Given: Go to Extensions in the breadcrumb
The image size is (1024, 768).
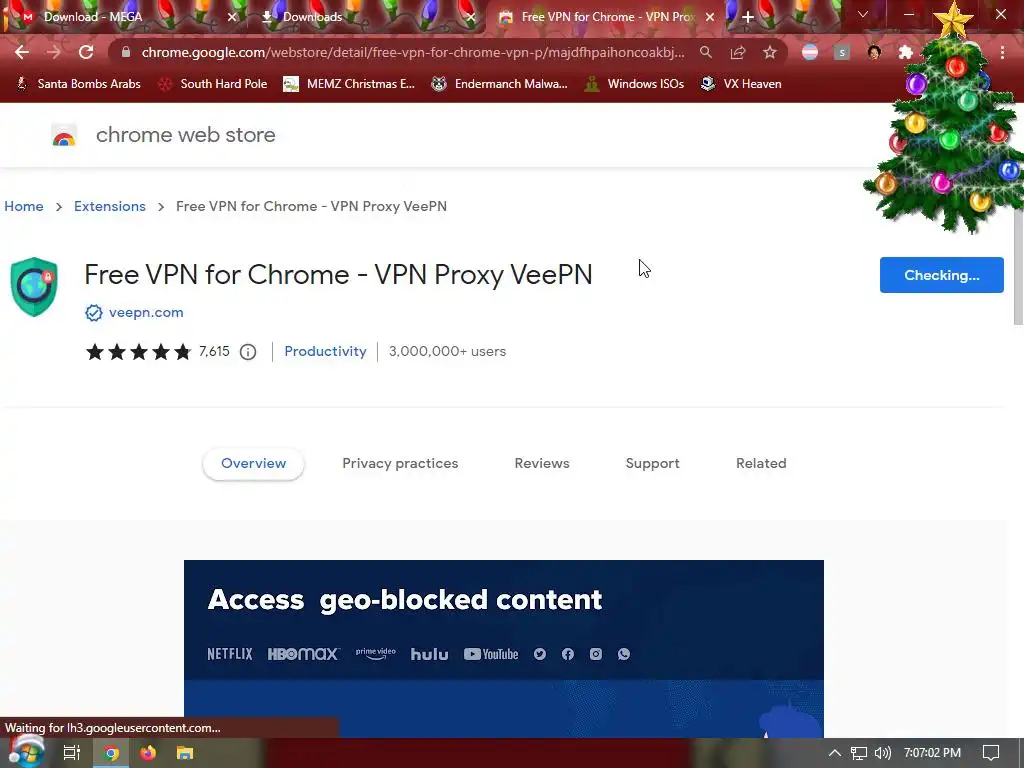Looking at the screenshot, I should 110,206.
